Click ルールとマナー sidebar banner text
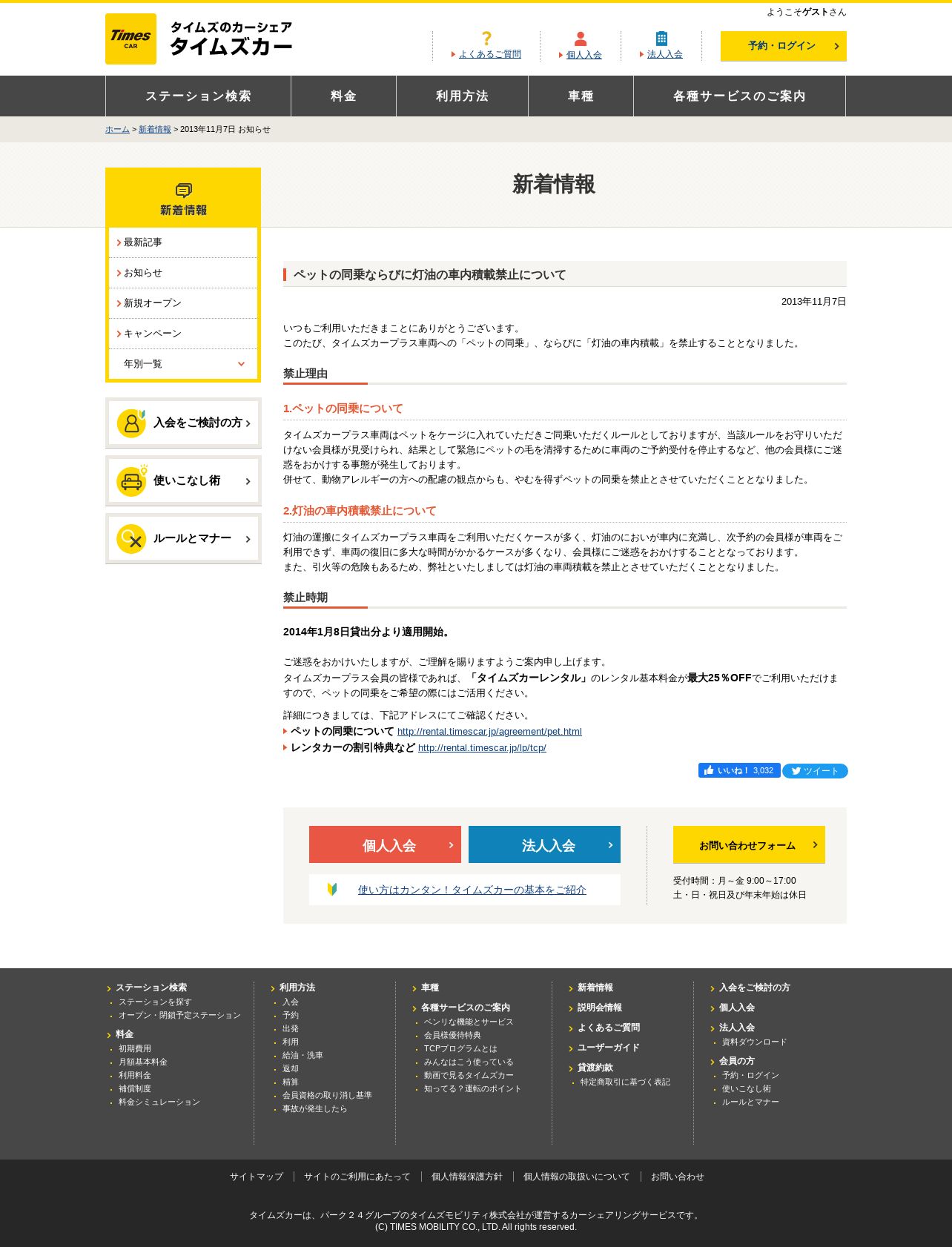Screen dimensions: 952x1247 tap(192, 538)
